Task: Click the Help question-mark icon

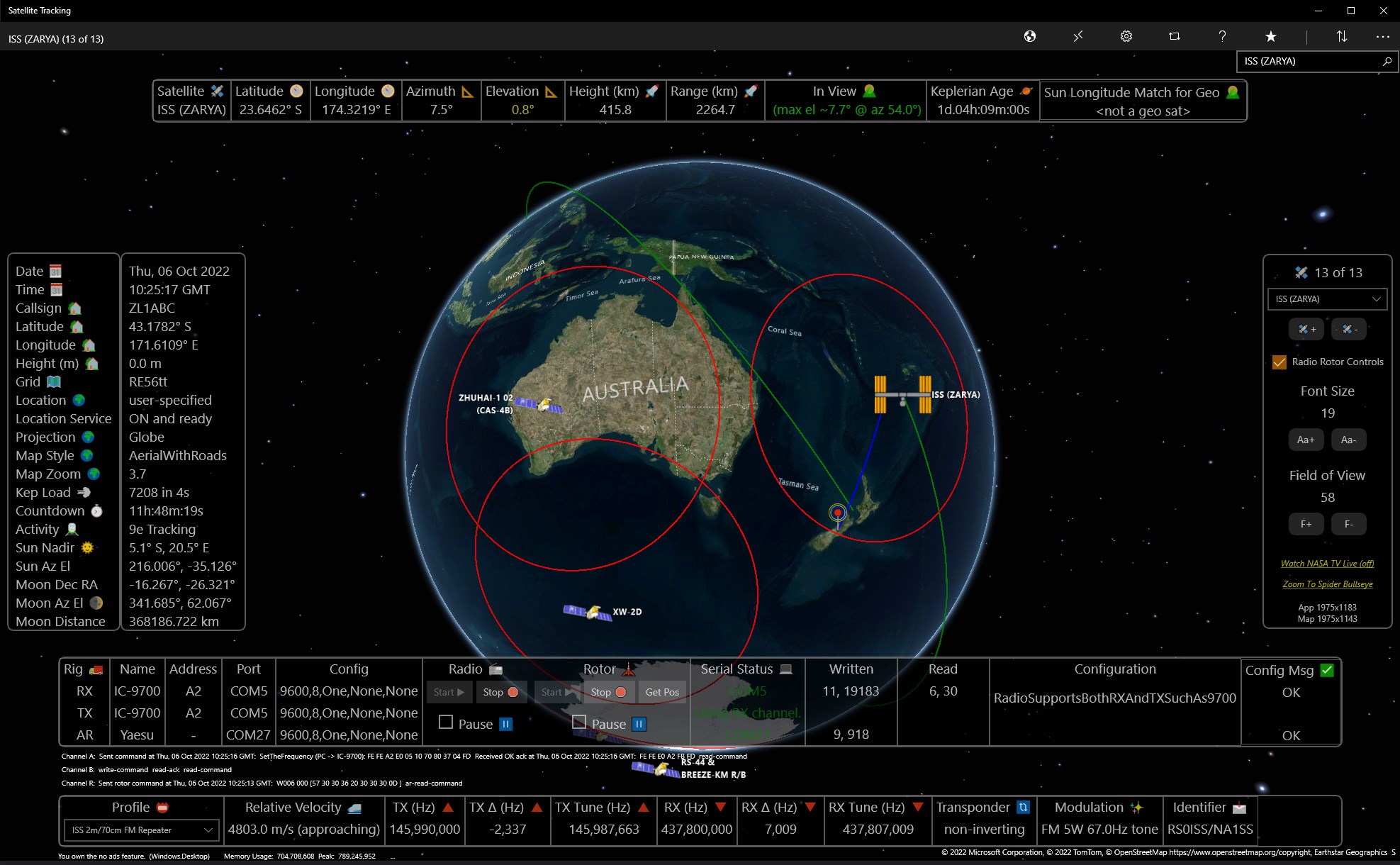Action: (x=1222, y=36)
